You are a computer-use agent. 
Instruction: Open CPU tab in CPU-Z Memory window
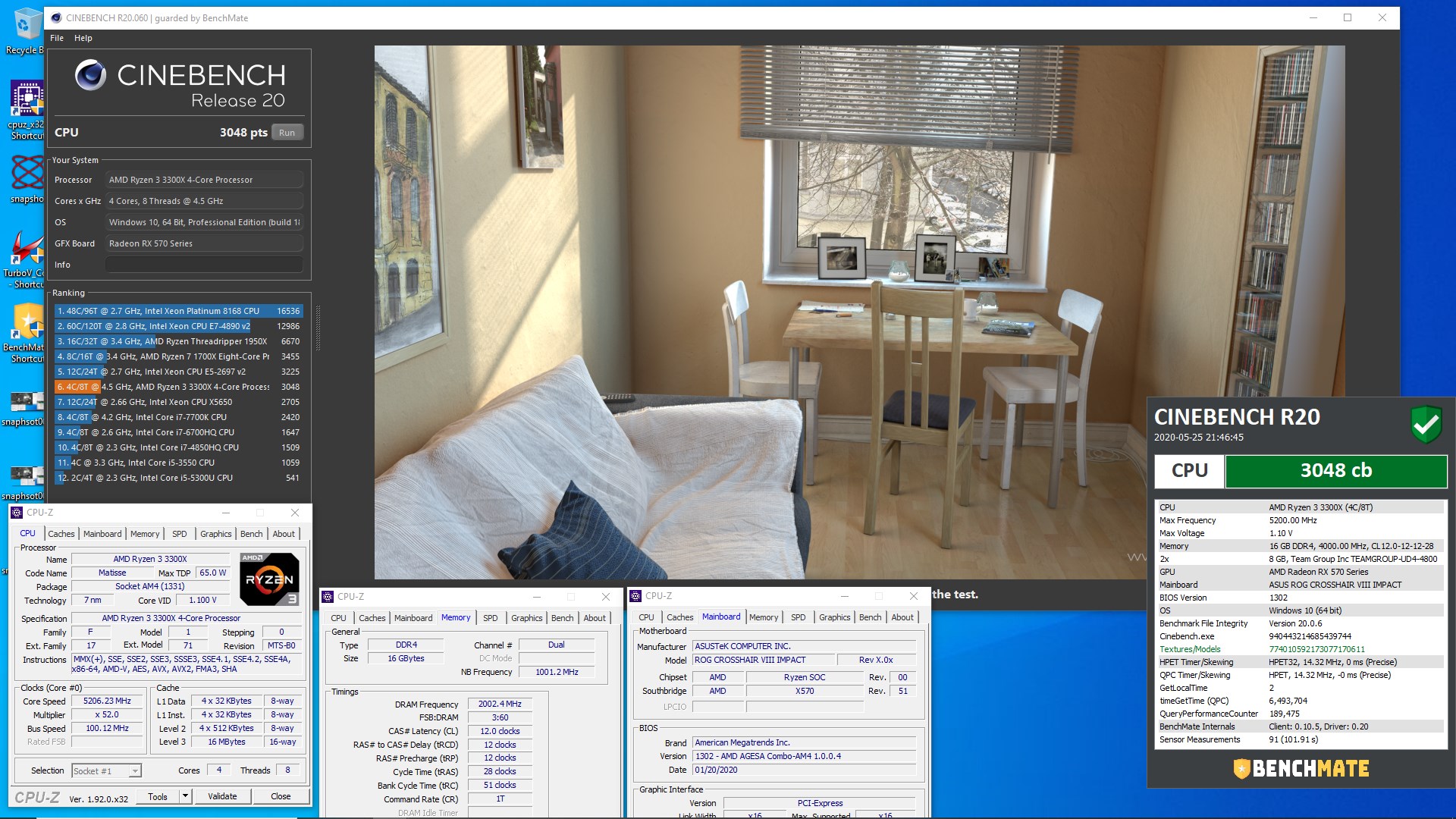(338, 618)
